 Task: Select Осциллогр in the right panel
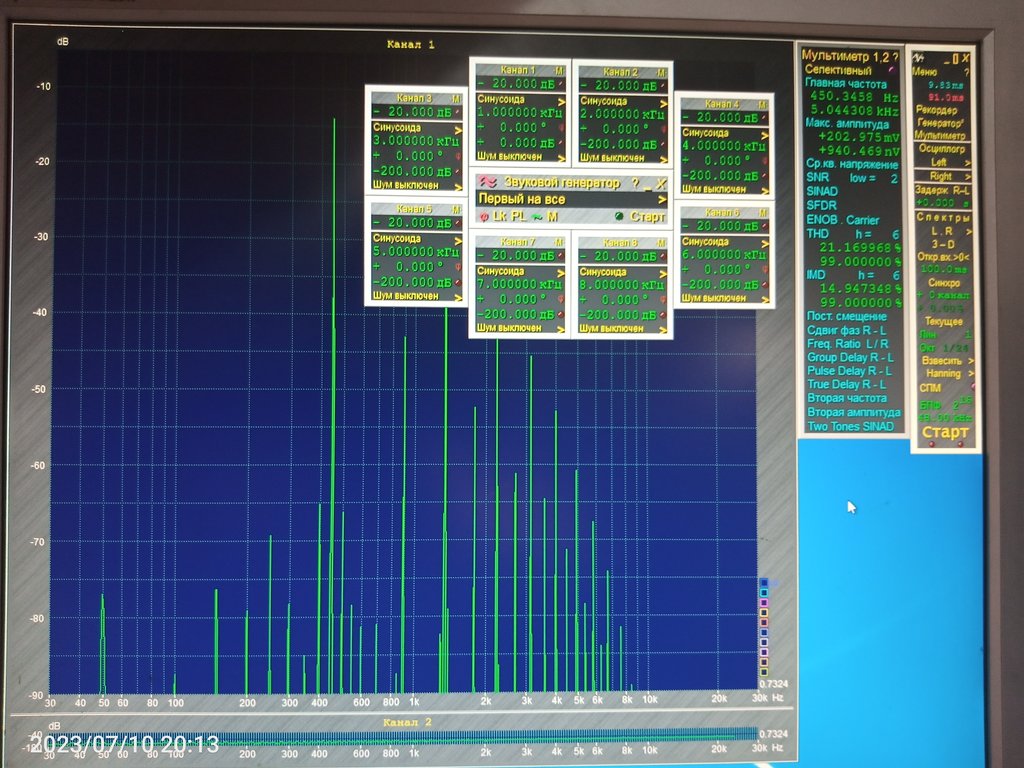pos(940,148)
